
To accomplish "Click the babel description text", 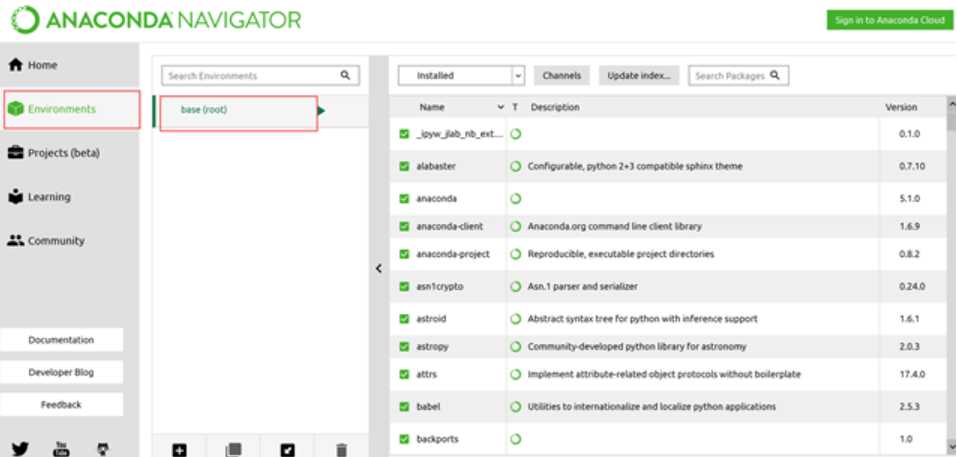I will [652, 406].
